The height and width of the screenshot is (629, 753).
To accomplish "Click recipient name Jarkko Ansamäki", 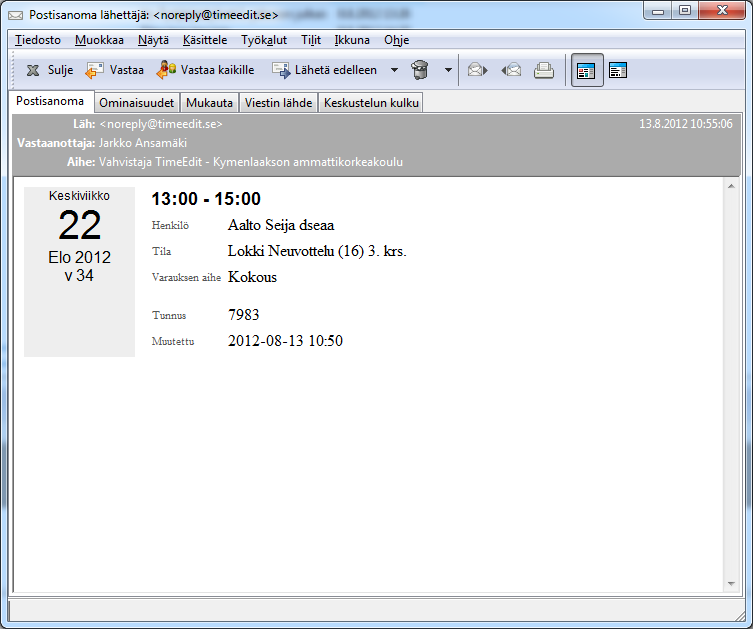I will click(143, 143).
